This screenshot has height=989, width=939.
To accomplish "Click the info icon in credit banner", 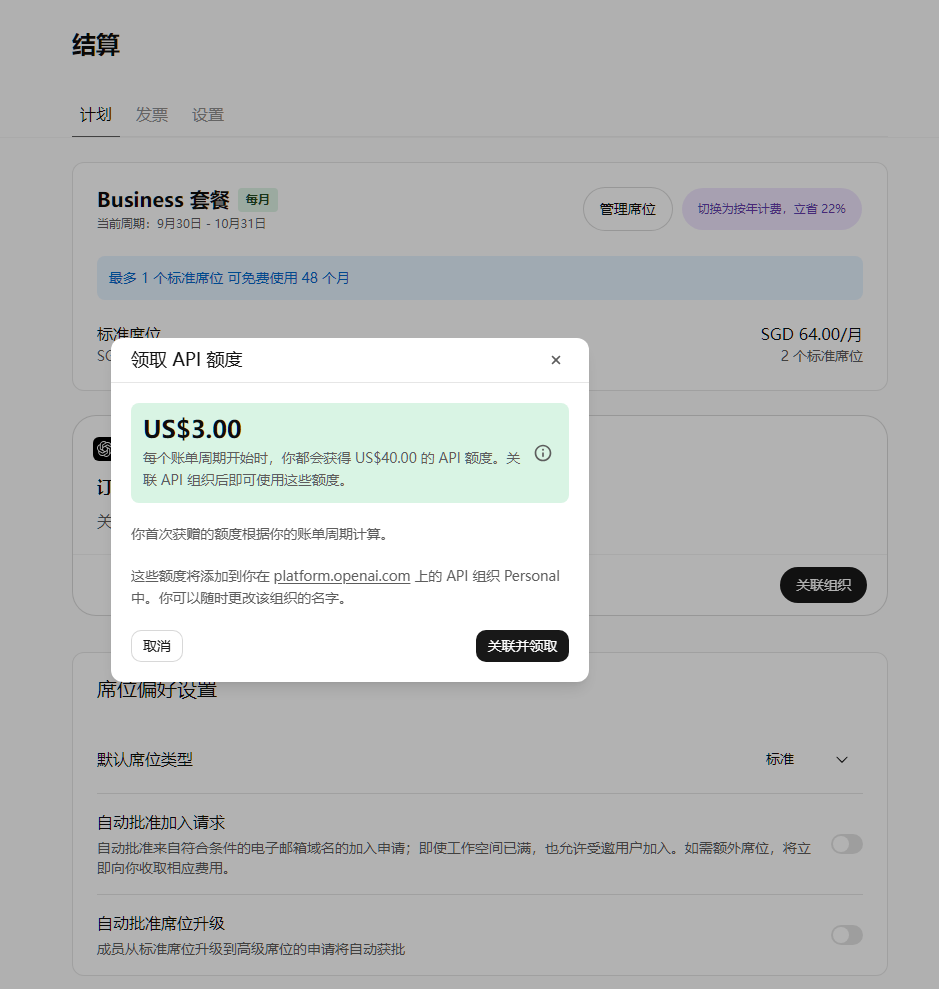I will pyautogui.click(x=543, y=453).
